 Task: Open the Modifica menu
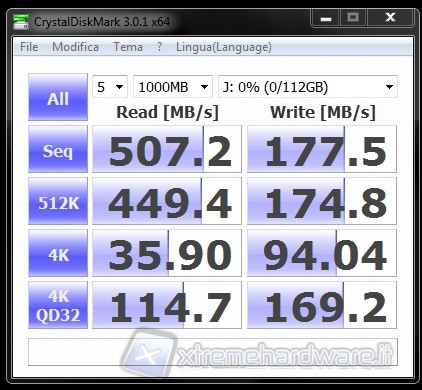pyautogui.click(x=75, y=47)
